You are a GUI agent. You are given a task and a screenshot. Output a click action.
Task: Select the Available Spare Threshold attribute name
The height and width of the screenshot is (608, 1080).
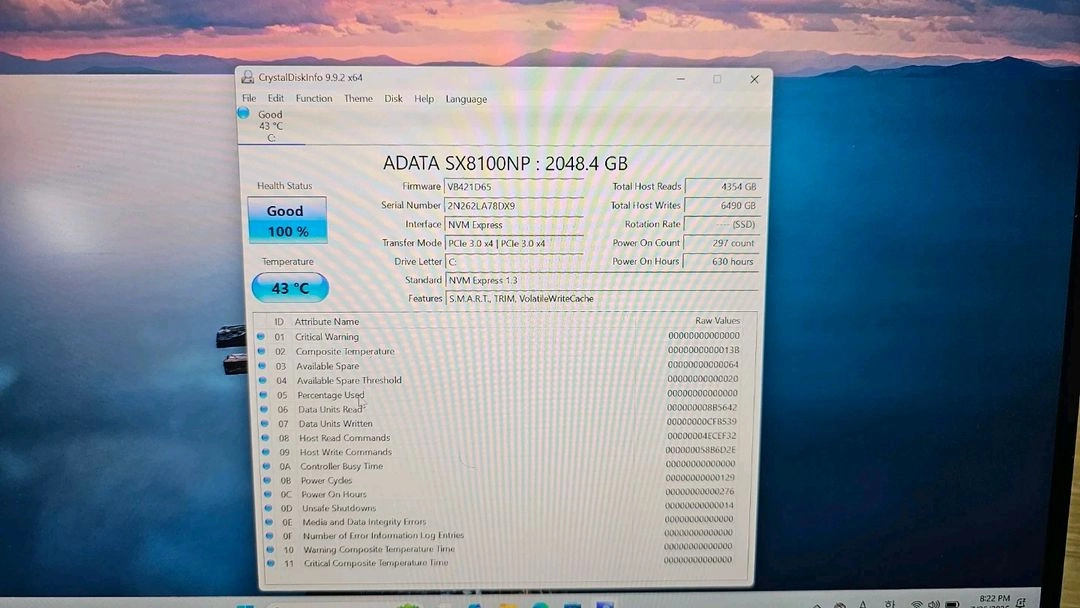point(349,380)
